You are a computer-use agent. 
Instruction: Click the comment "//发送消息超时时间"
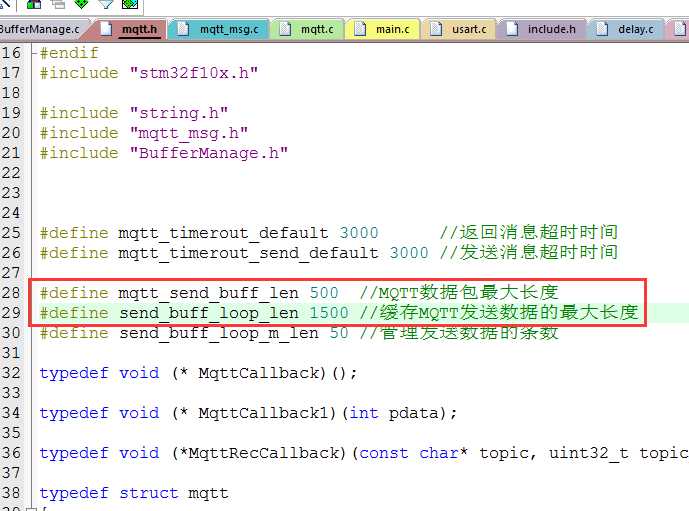pyautogui.click(x=529, y=253)
